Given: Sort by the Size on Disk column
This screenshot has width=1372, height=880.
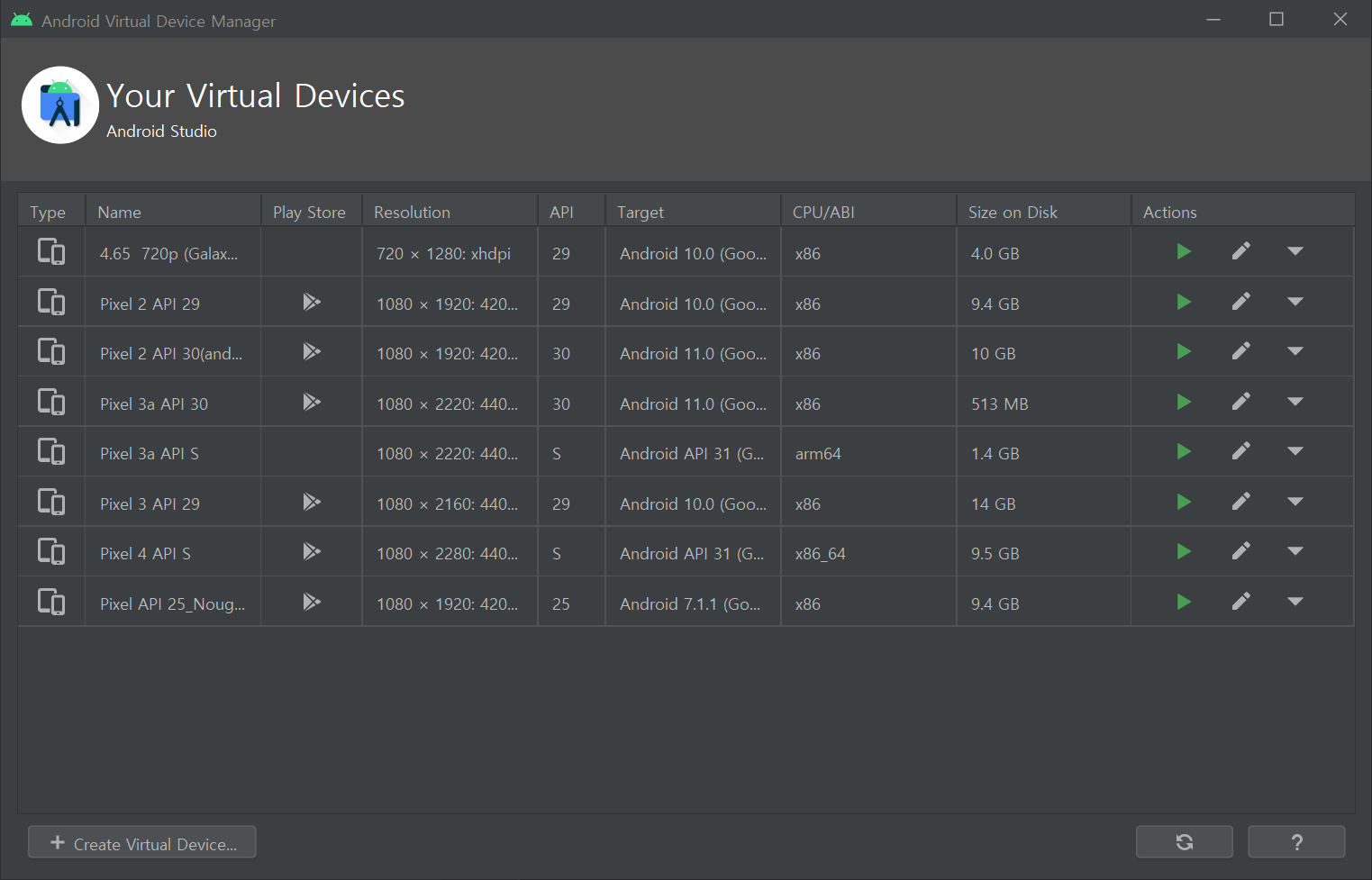Looking at the screenshot, I should (x=1013, y=213).
